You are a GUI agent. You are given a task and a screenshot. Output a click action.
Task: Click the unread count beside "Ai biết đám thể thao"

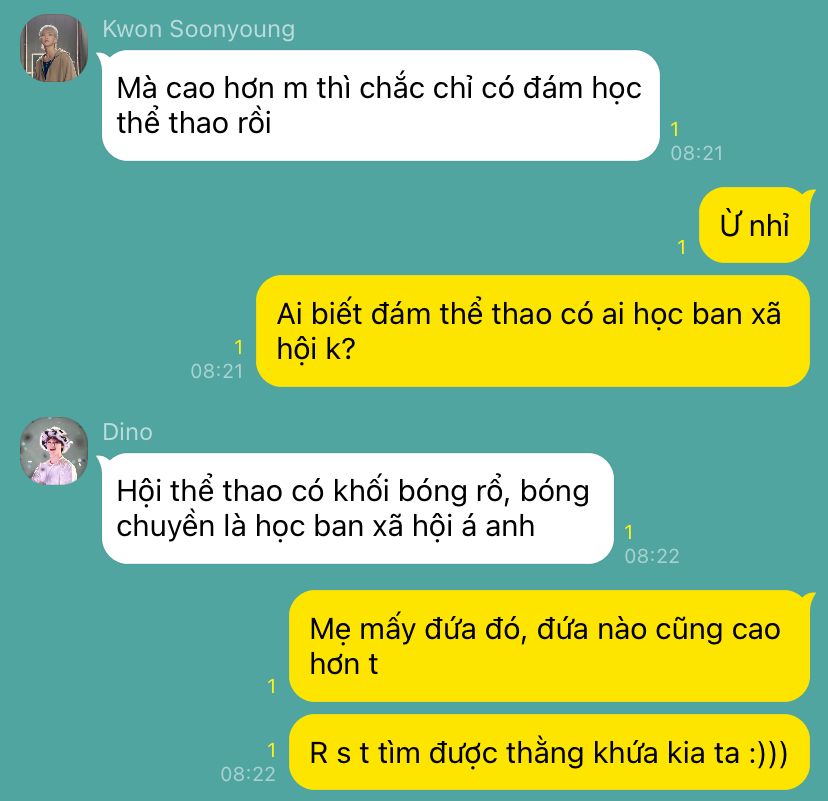239,347
